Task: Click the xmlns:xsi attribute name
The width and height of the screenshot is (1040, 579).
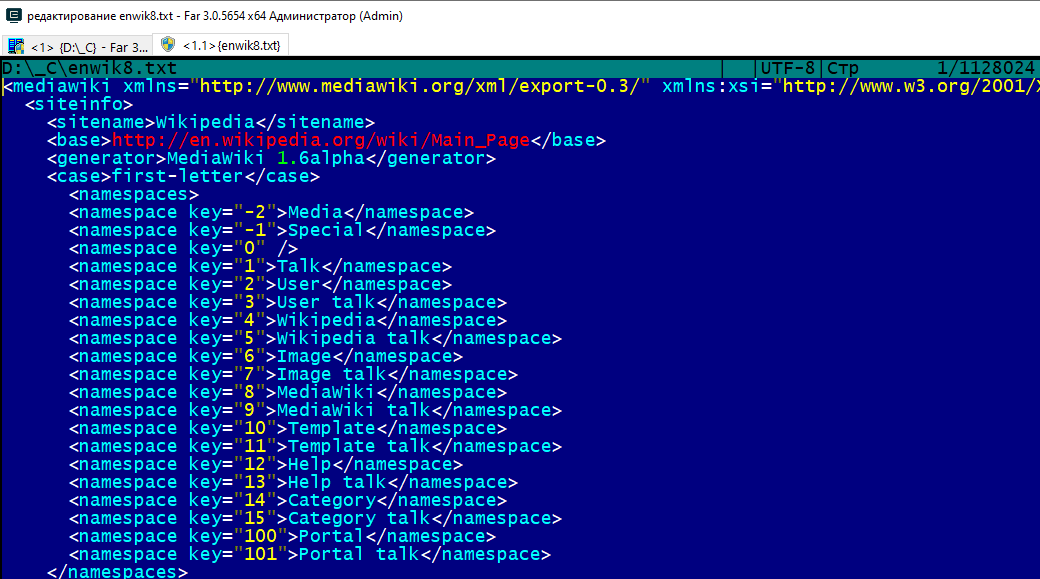Action: (x=710, y=86)
